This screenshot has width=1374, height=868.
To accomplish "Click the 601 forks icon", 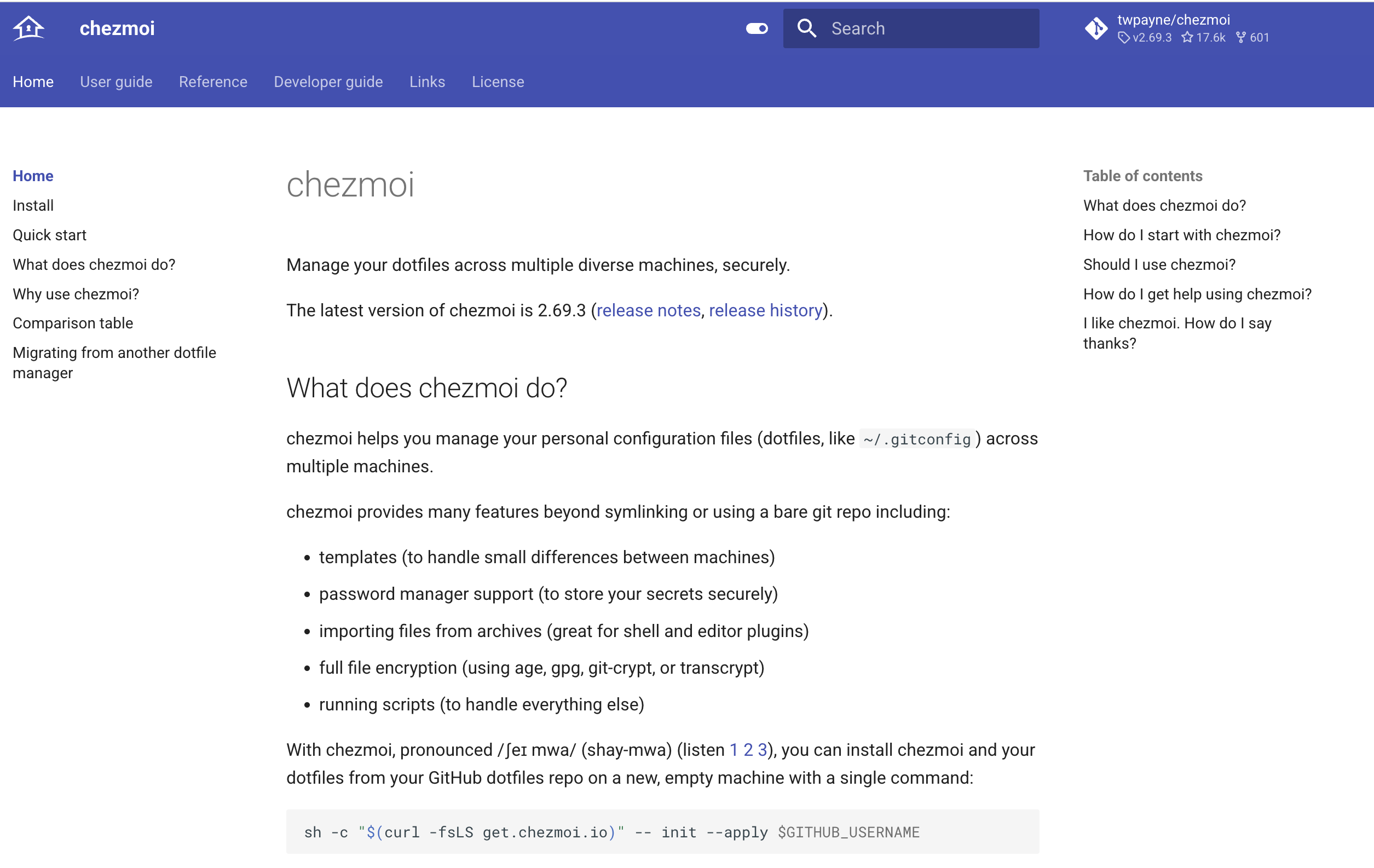I will pos(1240,38).
